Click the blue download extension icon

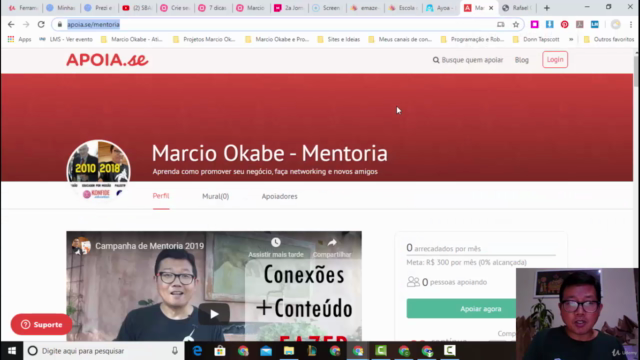click(549, 24)
